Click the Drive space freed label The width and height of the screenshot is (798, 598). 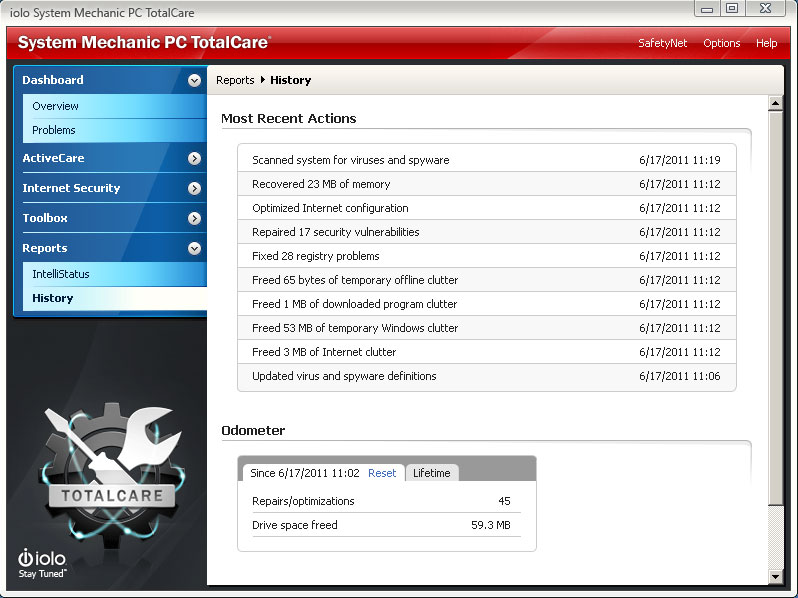pos(295,525)
